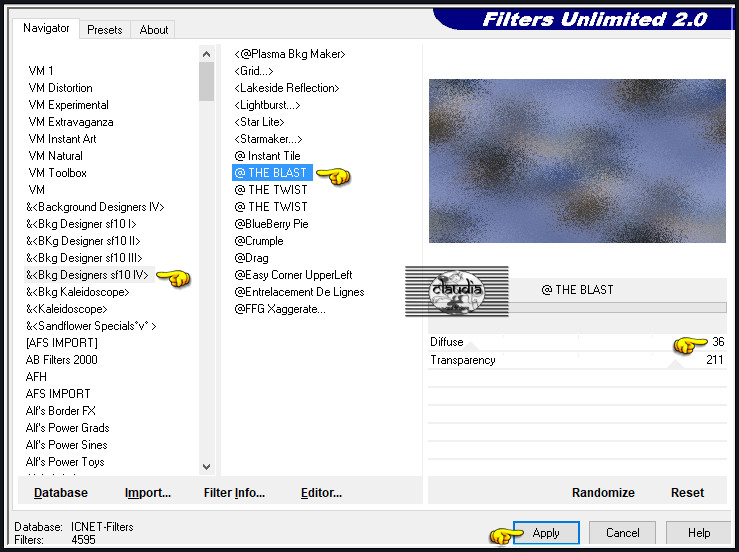
Task: Select the VM 1 category
Action: tap(41, 71)
